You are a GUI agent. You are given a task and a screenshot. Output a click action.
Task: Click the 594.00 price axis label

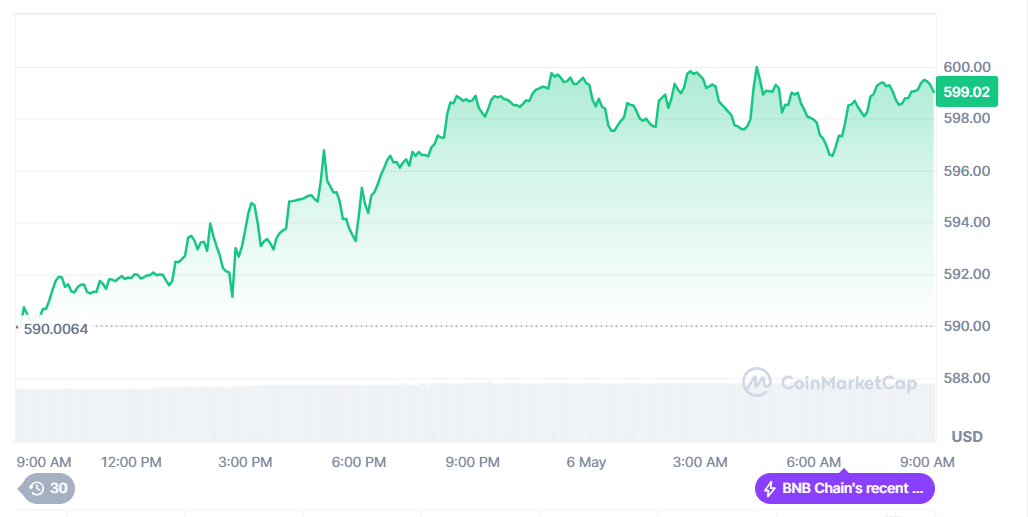[966, 222]
